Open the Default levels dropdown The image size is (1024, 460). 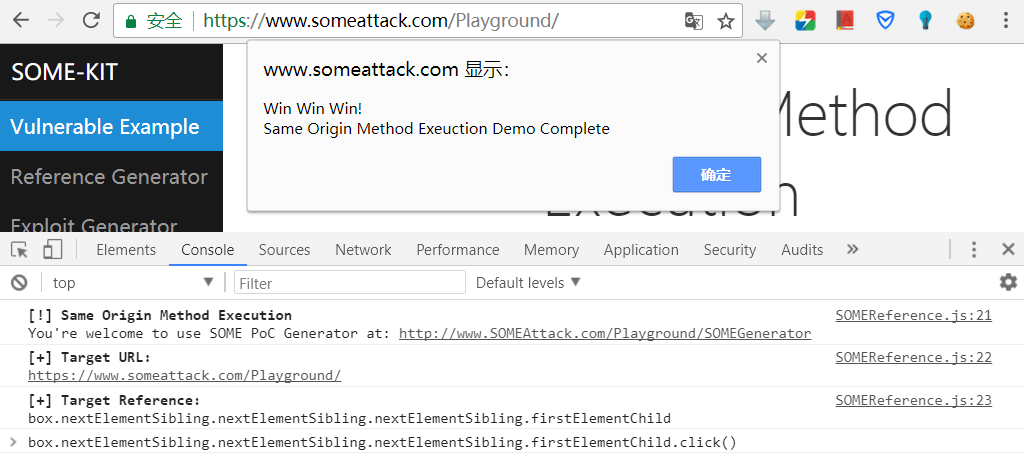tap(528, 282)
